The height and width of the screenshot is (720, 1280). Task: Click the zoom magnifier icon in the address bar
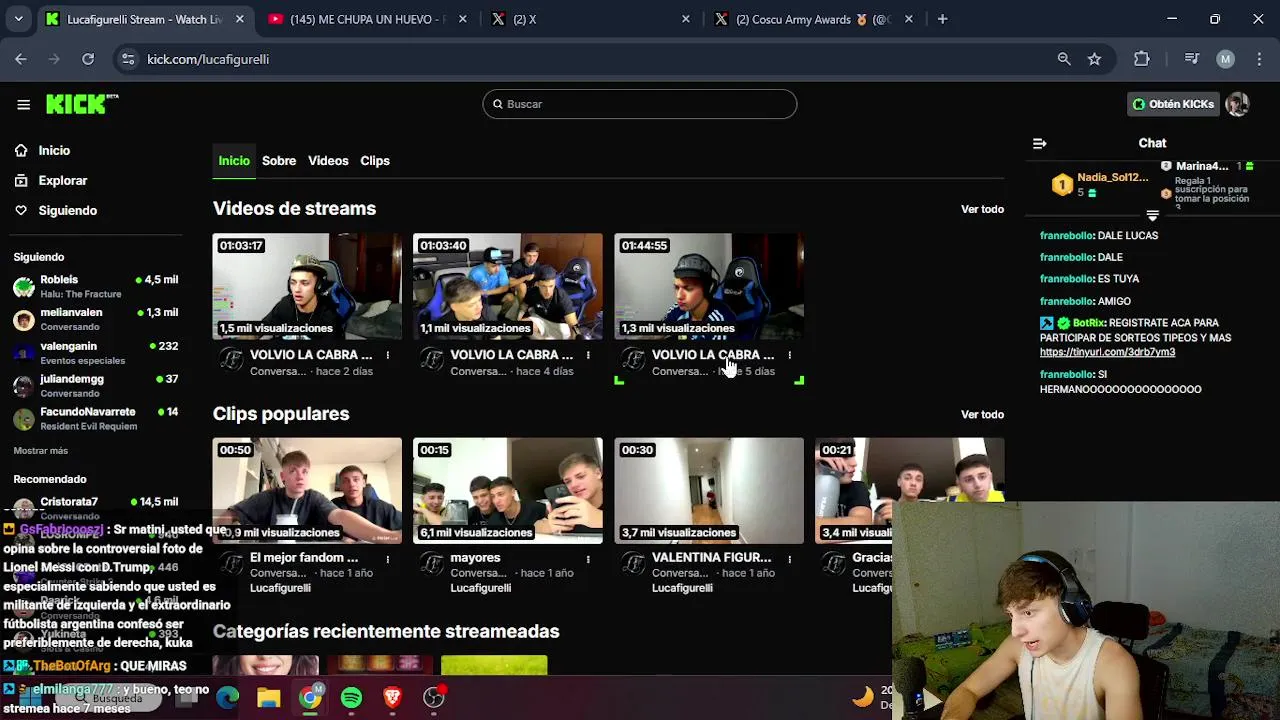click(x=1064, y=59)
